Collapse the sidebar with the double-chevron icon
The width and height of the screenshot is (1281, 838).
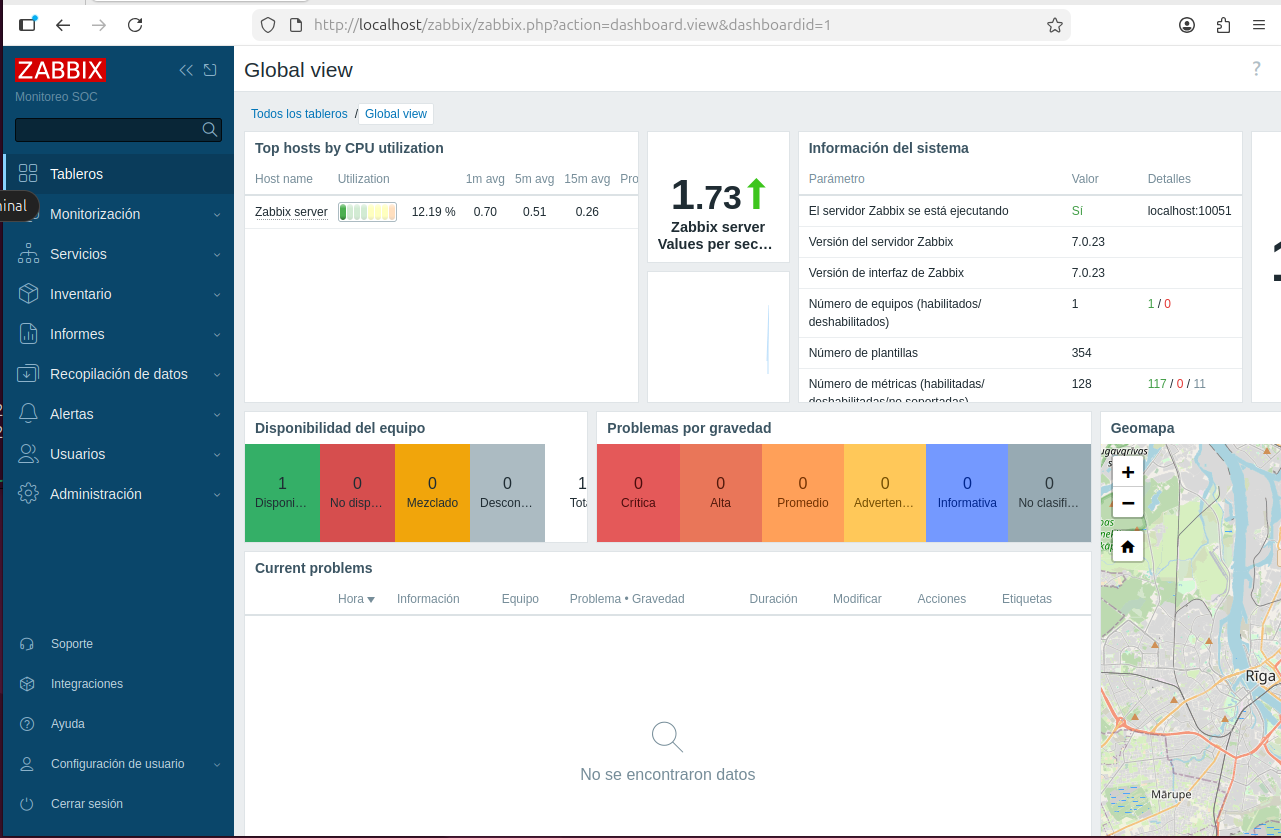tap(185, 70)
